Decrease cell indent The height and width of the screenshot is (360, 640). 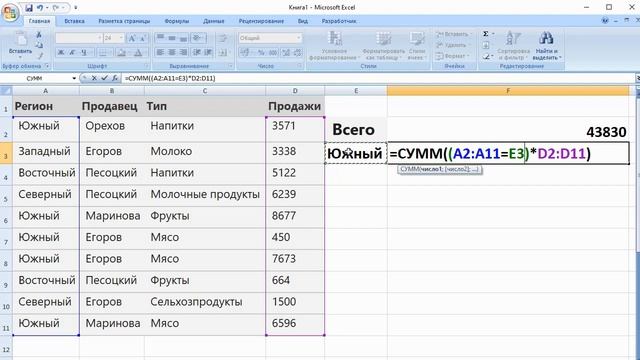[x=197, y=52]
